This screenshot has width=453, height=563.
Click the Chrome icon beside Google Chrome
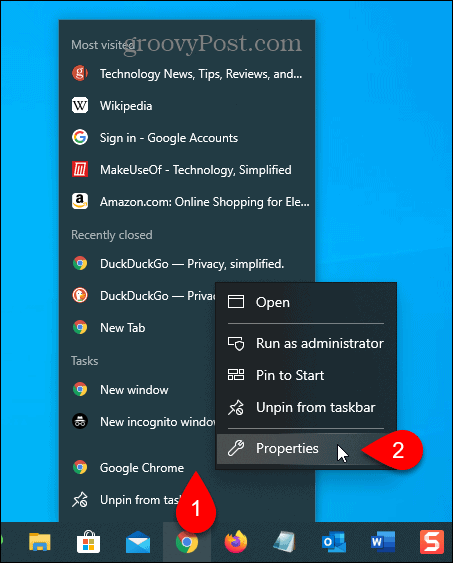80,467
